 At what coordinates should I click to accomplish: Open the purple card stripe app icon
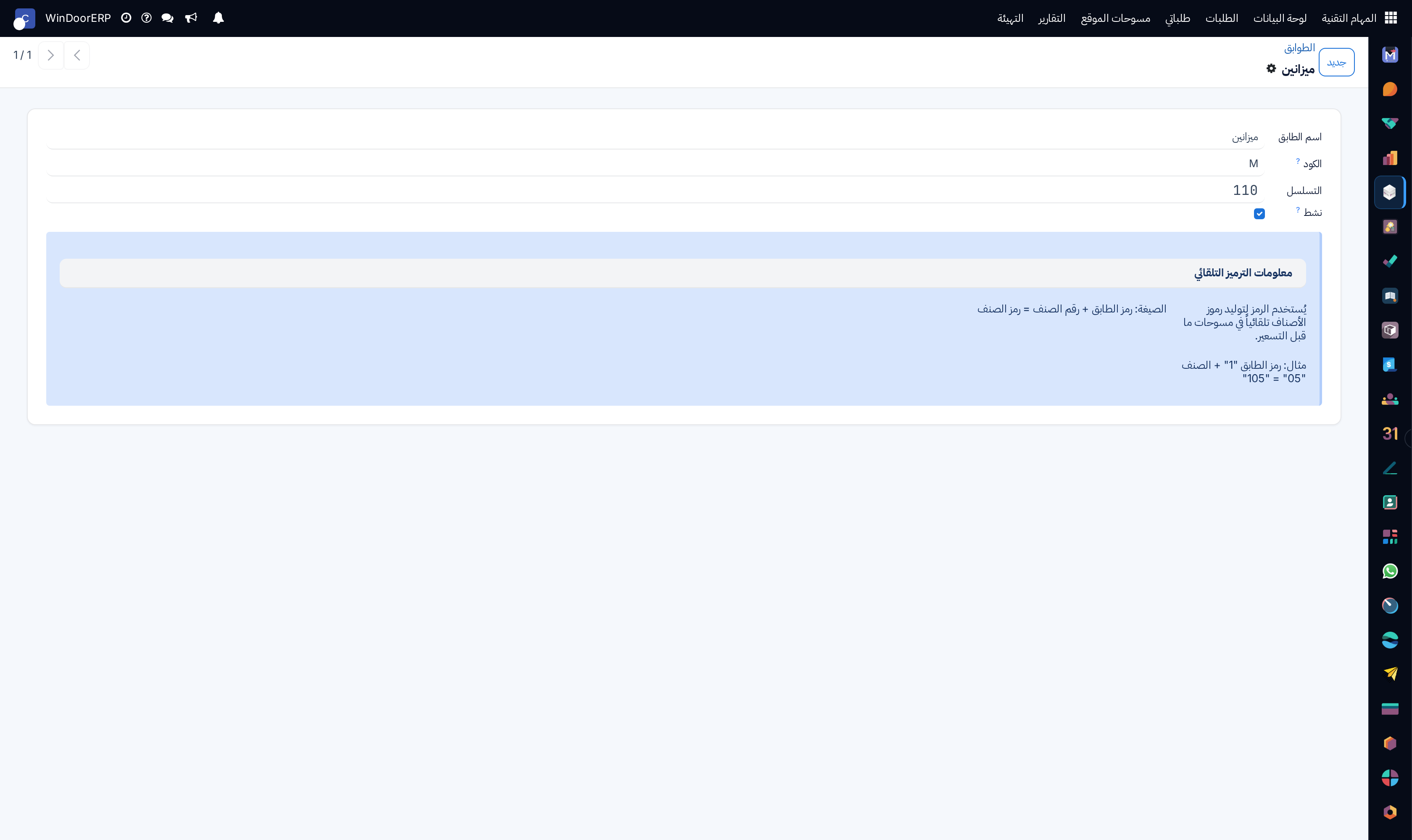point(1390,709)
